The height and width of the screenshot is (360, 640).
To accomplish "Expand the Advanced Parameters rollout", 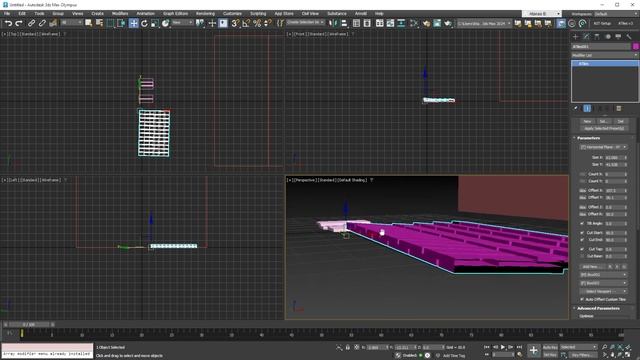I will 598,309.
